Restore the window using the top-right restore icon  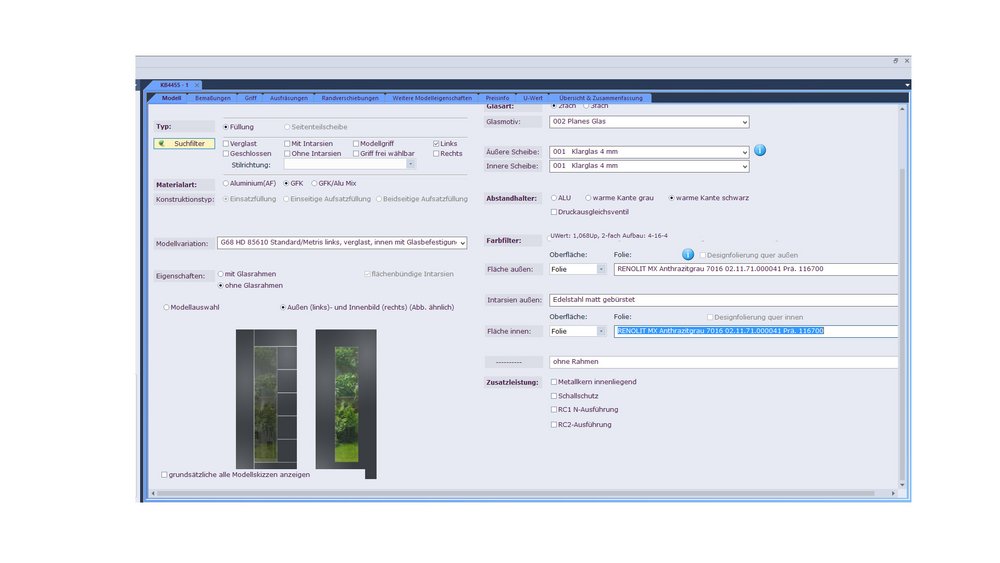coord(895,61)
